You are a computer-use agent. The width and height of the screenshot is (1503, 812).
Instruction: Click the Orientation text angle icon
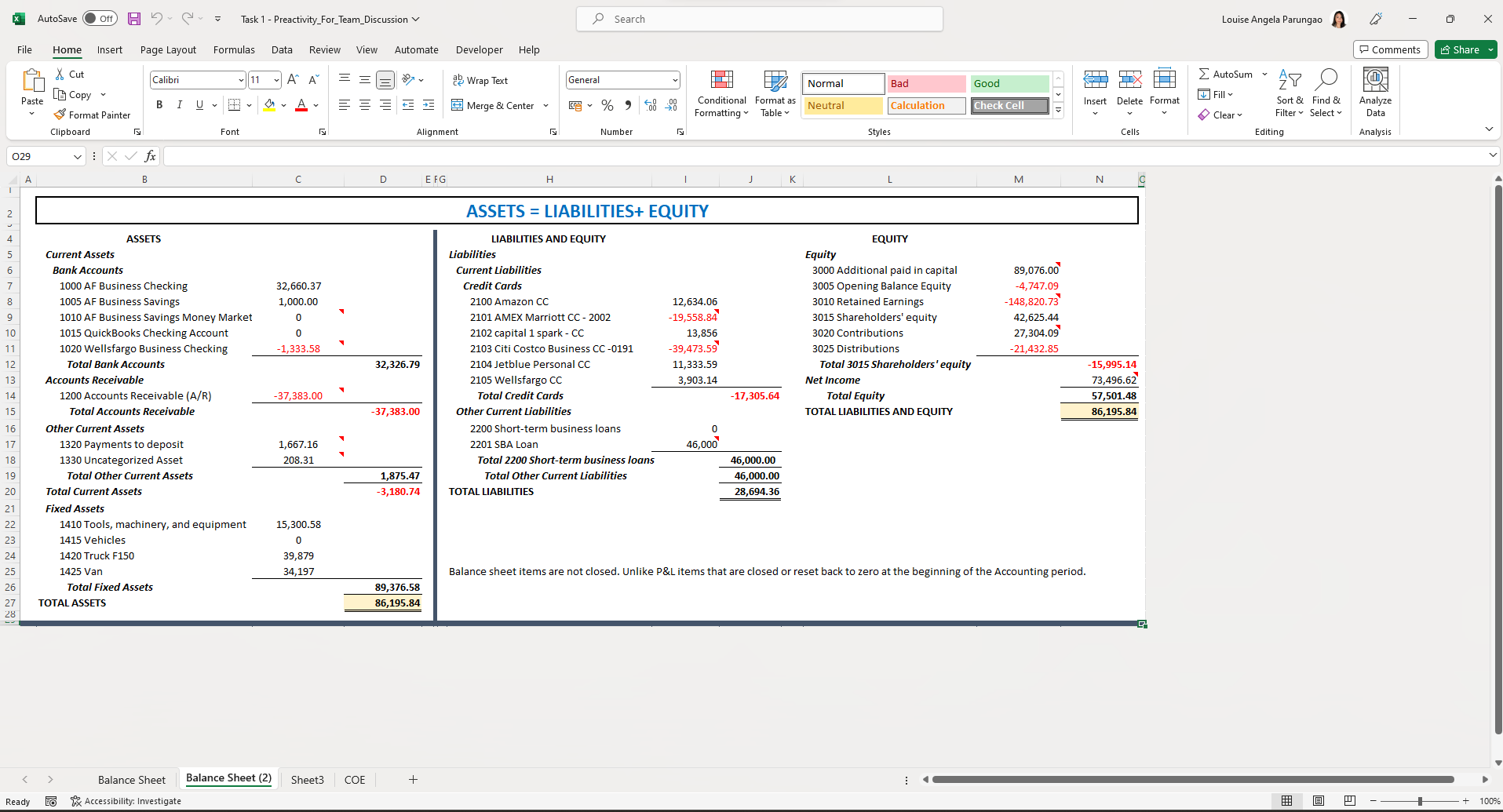pyautogui.click(x=408, y=79)
